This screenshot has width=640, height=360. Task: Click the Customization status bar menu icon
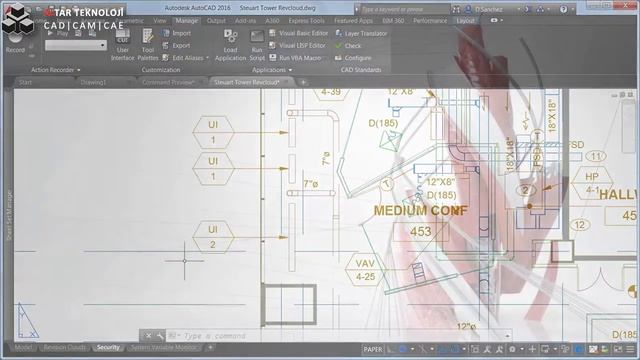tap(631, 349)
